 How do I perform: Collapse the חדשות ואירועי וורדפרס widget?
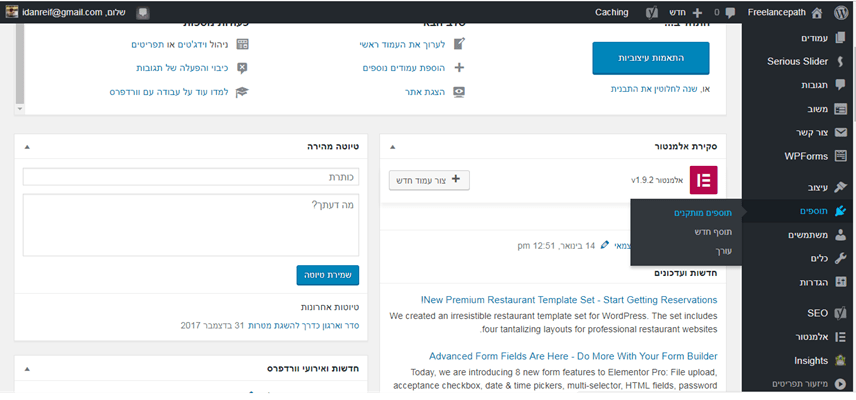27,369
